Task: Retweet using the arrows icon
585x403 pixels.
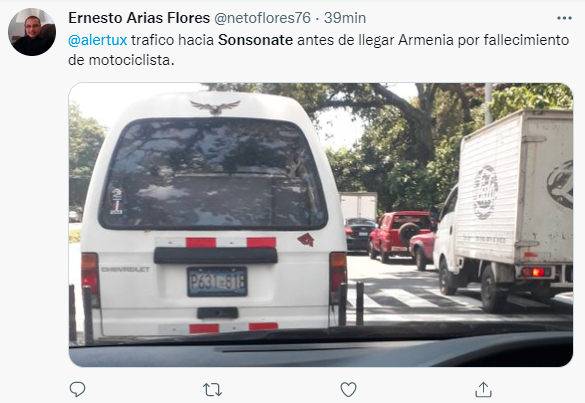Action: pyautogui.click(x=213, y=390)
